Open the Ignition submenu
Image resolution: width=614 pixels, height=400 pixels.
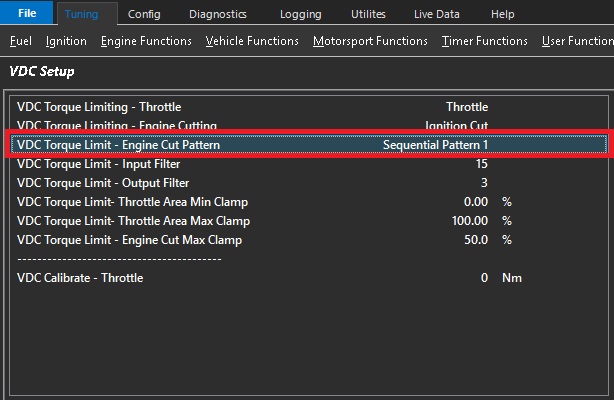click(x=66, y=41)
